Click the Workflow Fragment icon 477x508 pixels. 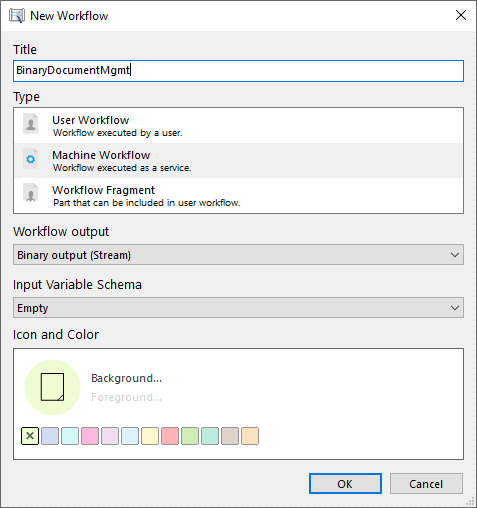(31, 193)
